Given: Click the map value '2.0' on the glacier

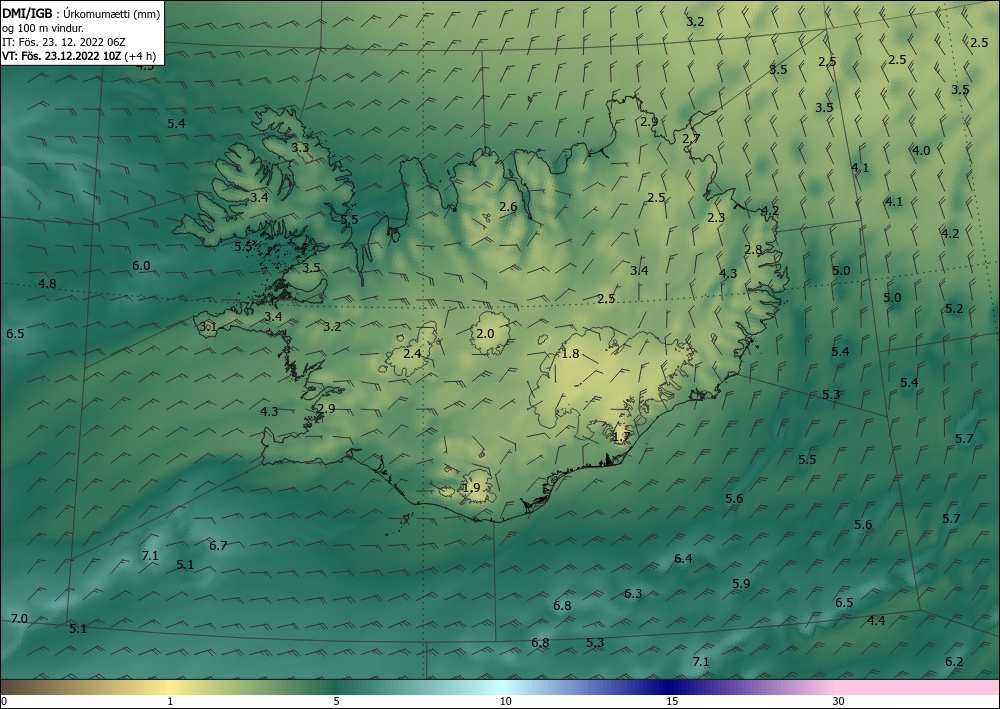Looking at the screenshot, I should point(485,333).
